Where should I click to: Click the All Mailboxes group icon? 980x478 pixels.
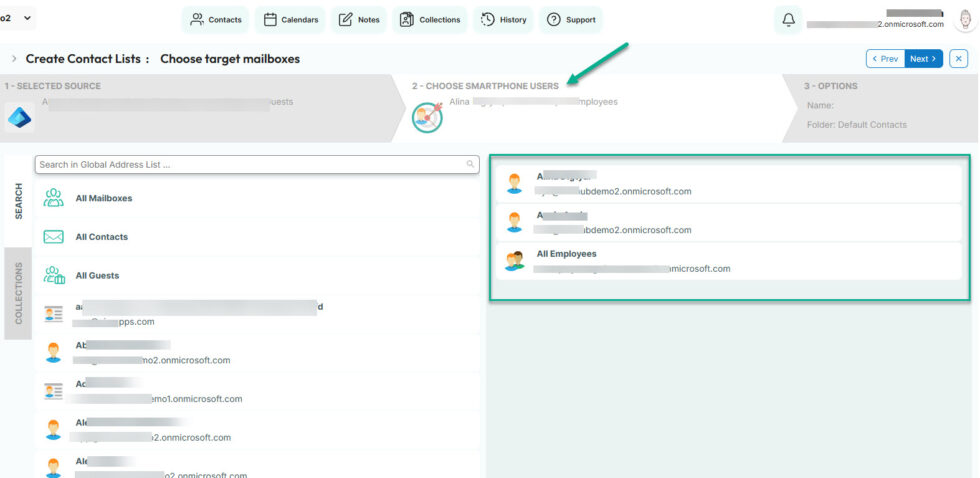click(x=54, y=198)
